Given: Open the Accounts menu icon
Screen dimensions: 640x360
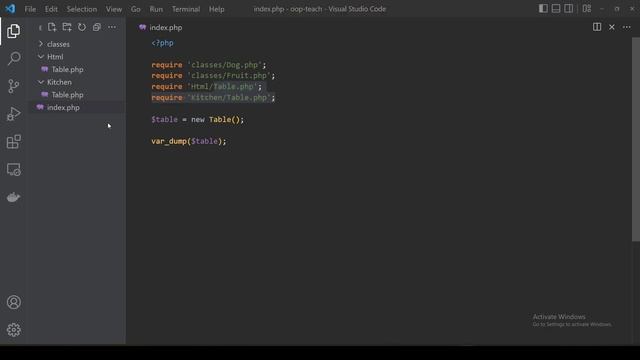Looking at the screenshot, I should coord(13,302).
